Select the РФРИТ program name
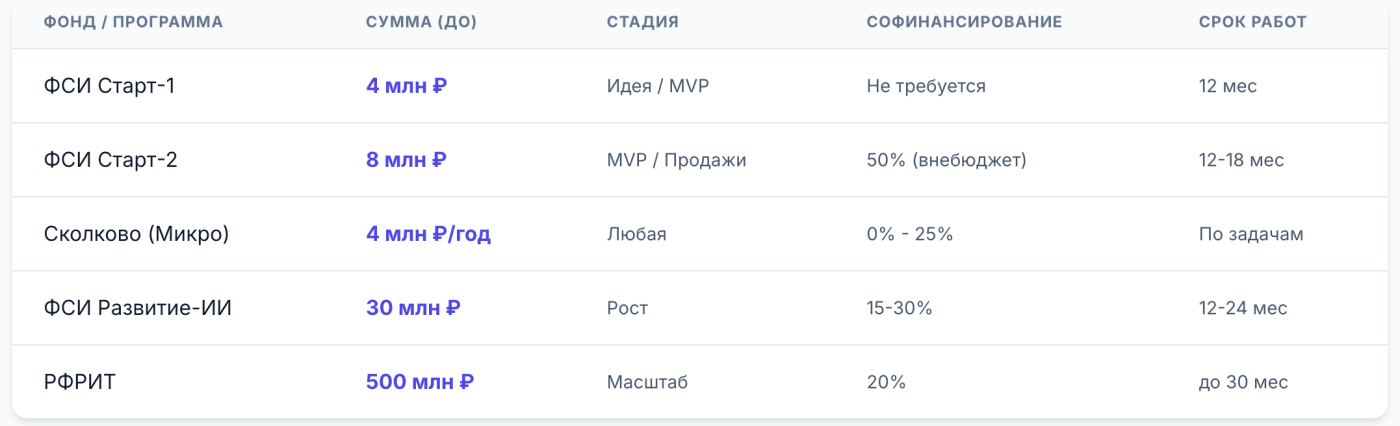Image resolution: width=1400 pixels, height=426 pixels. 80,382
